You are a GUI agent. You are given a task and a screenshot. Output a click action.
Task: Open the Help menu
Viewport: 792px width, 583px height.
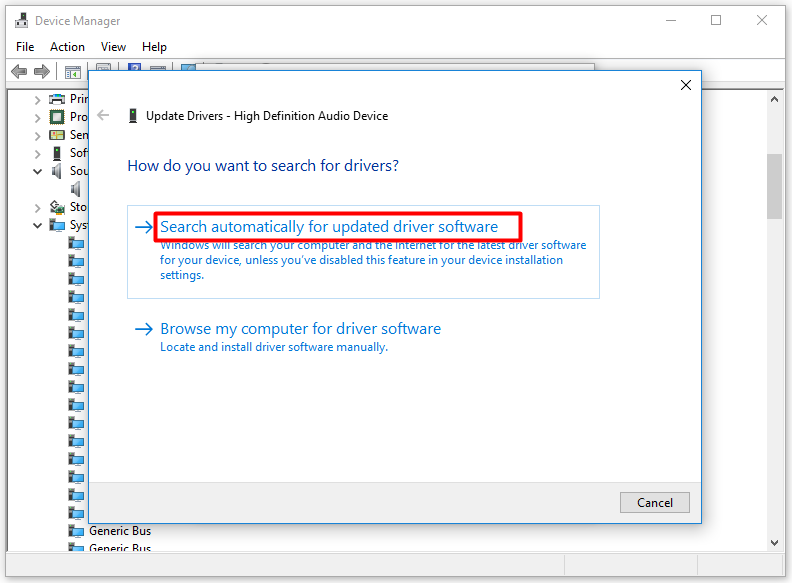pyautogui.click(x=154, y=47)
